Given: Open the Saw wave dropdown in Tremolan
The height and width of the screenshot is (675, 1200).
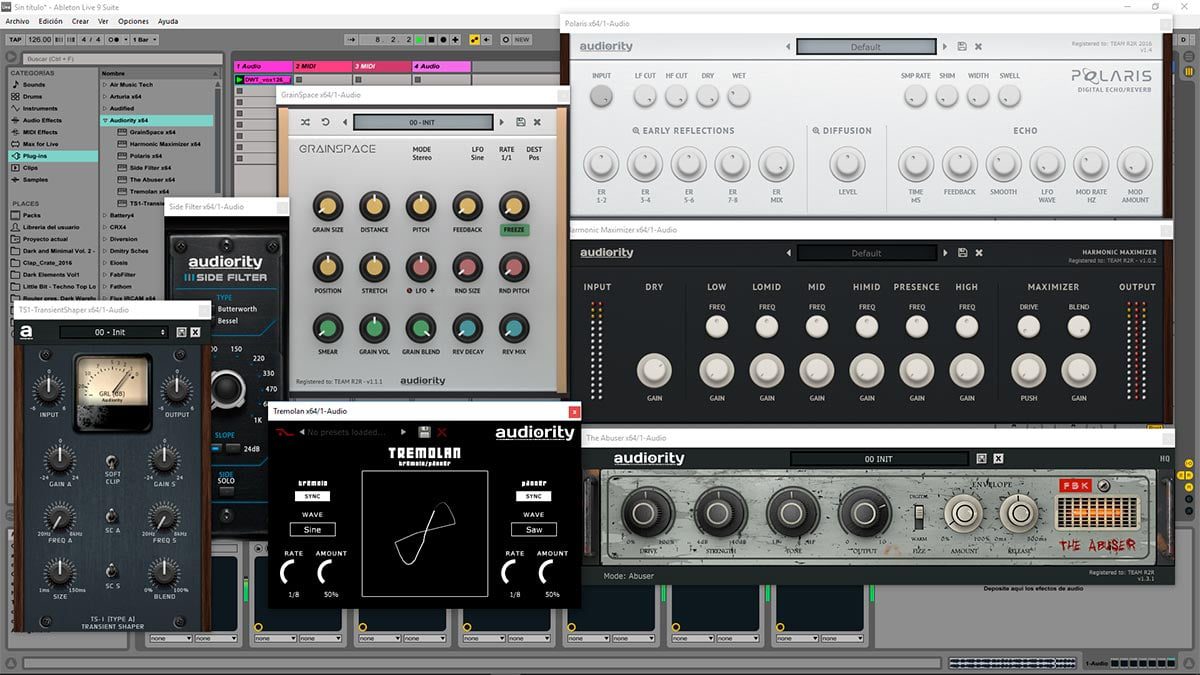Looking at the screenshot, I should (533, 529).
